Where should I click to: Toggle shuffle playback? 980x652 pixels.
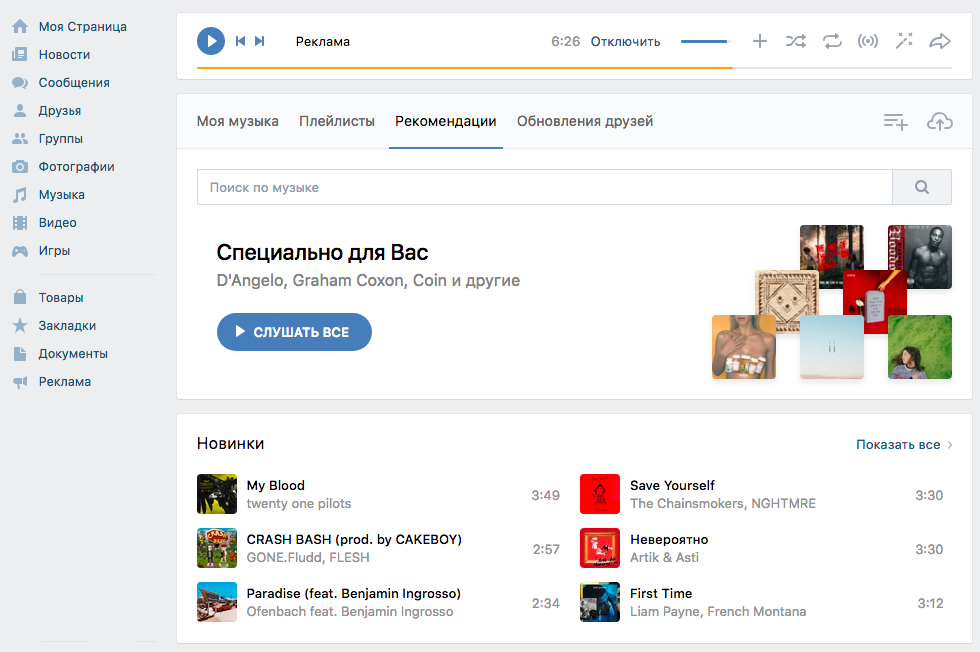pyautogui.click(x=796, y=41)
